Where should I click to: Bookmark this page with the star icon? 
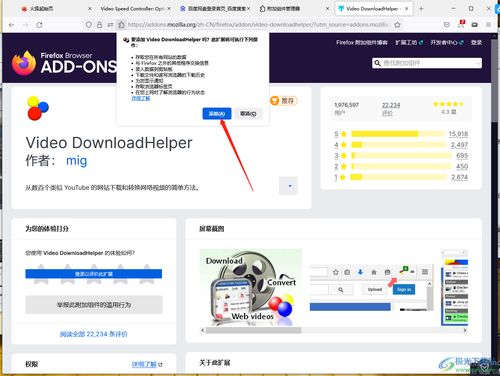[x=397, y=25]
